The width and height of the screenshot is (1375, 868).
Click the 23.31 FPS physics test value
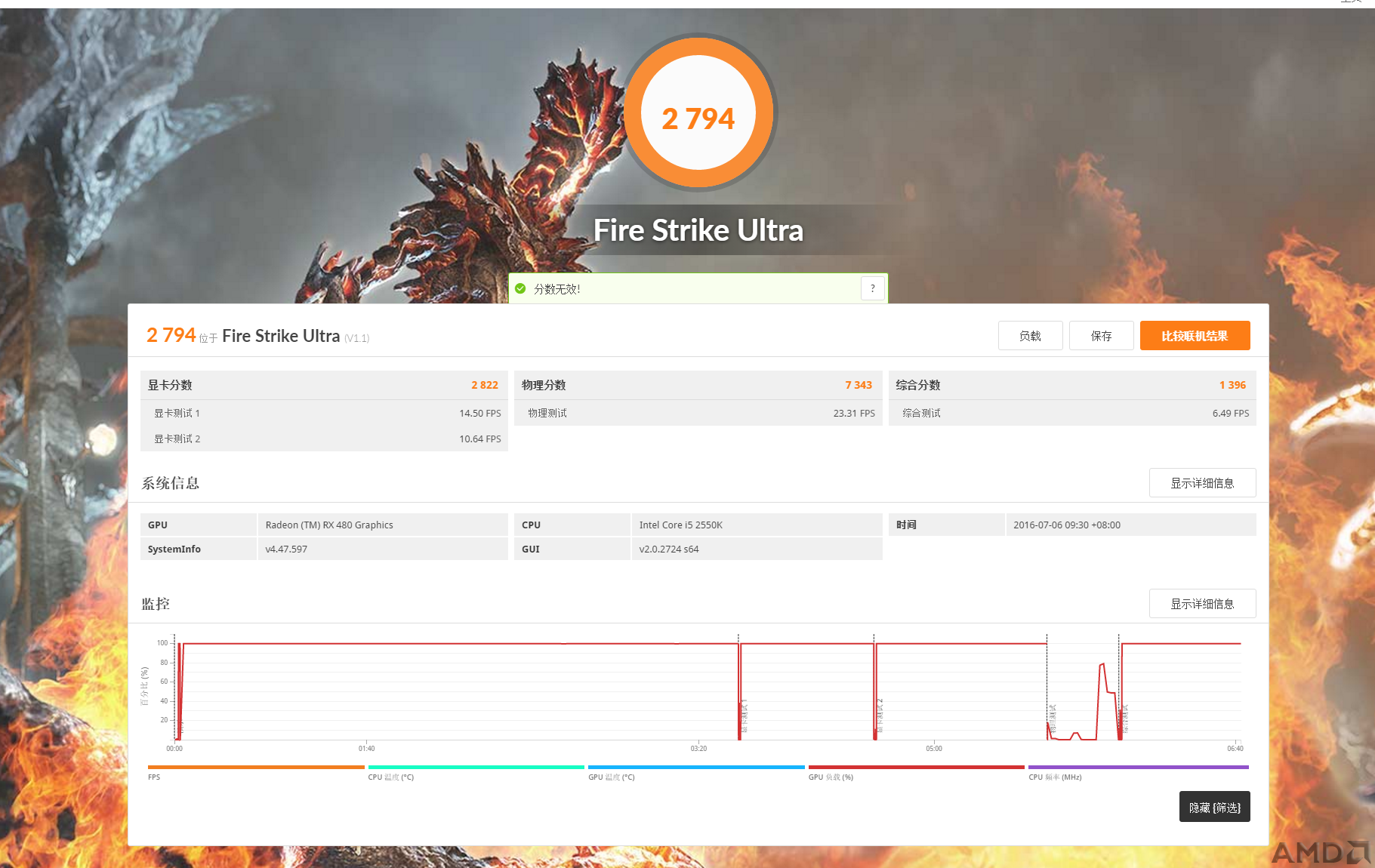tap(854, 414)
